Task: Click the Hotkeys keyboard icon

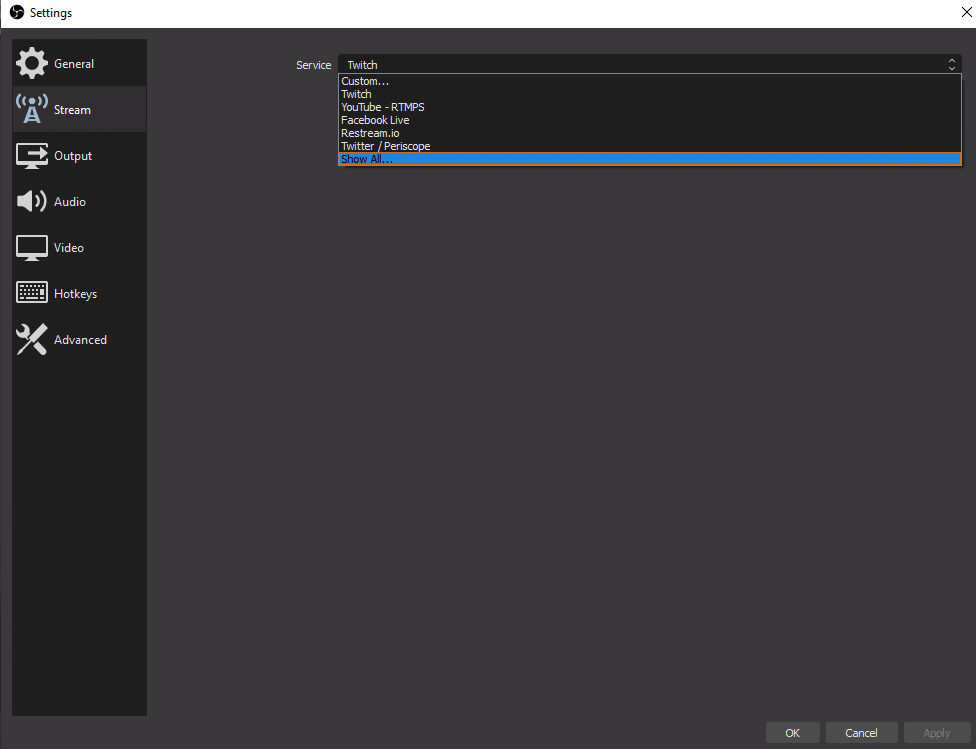Action: coord(32,292)
